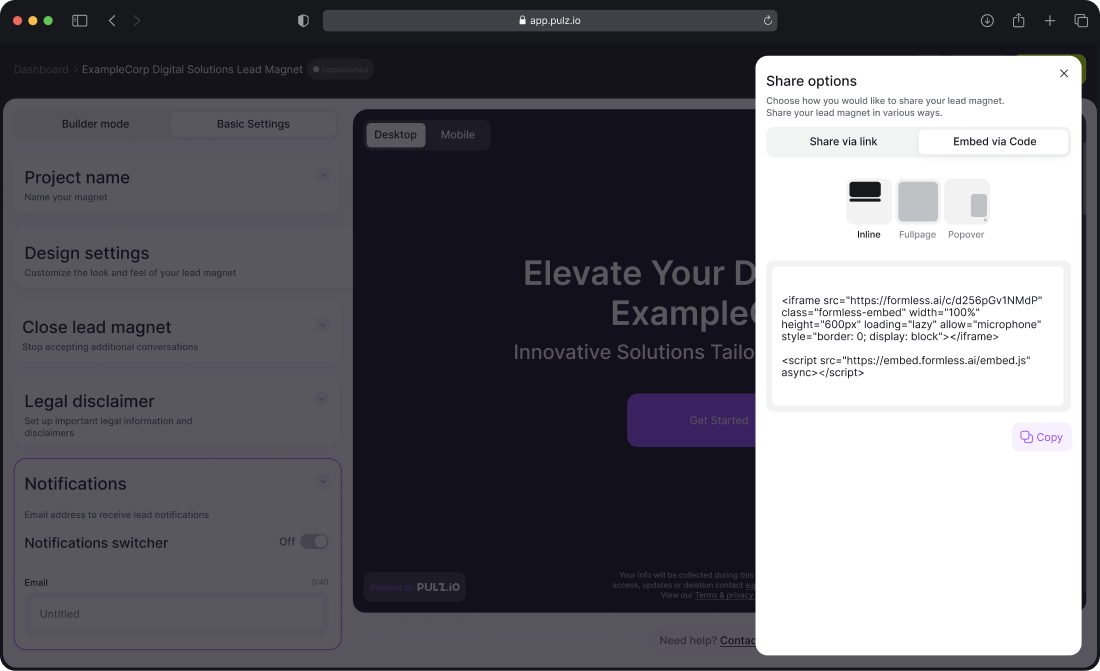Open the privacy shield report icon

pyautogui.click(x=303, y=20)
